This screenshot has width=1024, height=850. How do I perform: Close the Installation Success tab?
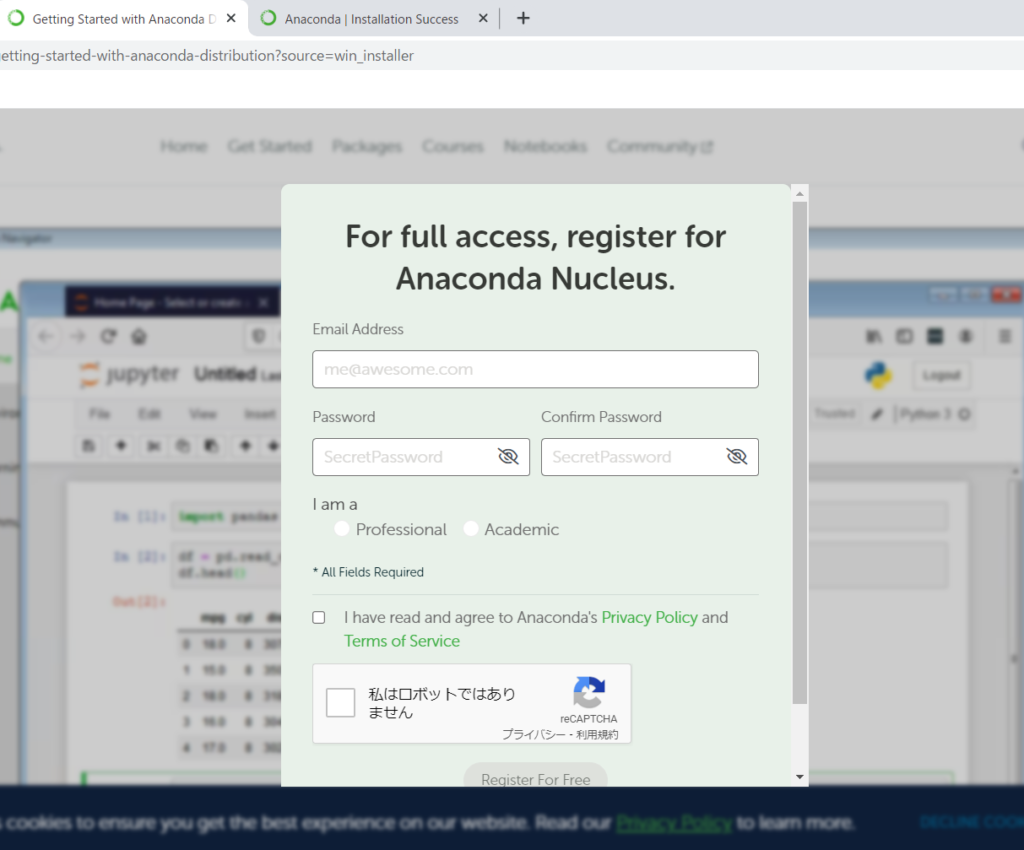click(483, 18)
